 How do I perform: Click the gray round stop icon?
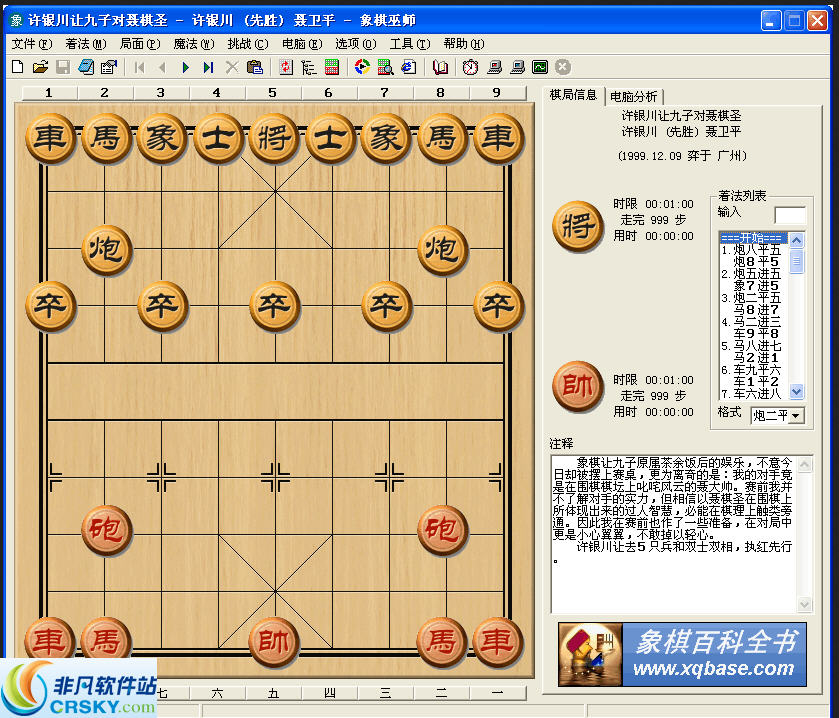563,67
